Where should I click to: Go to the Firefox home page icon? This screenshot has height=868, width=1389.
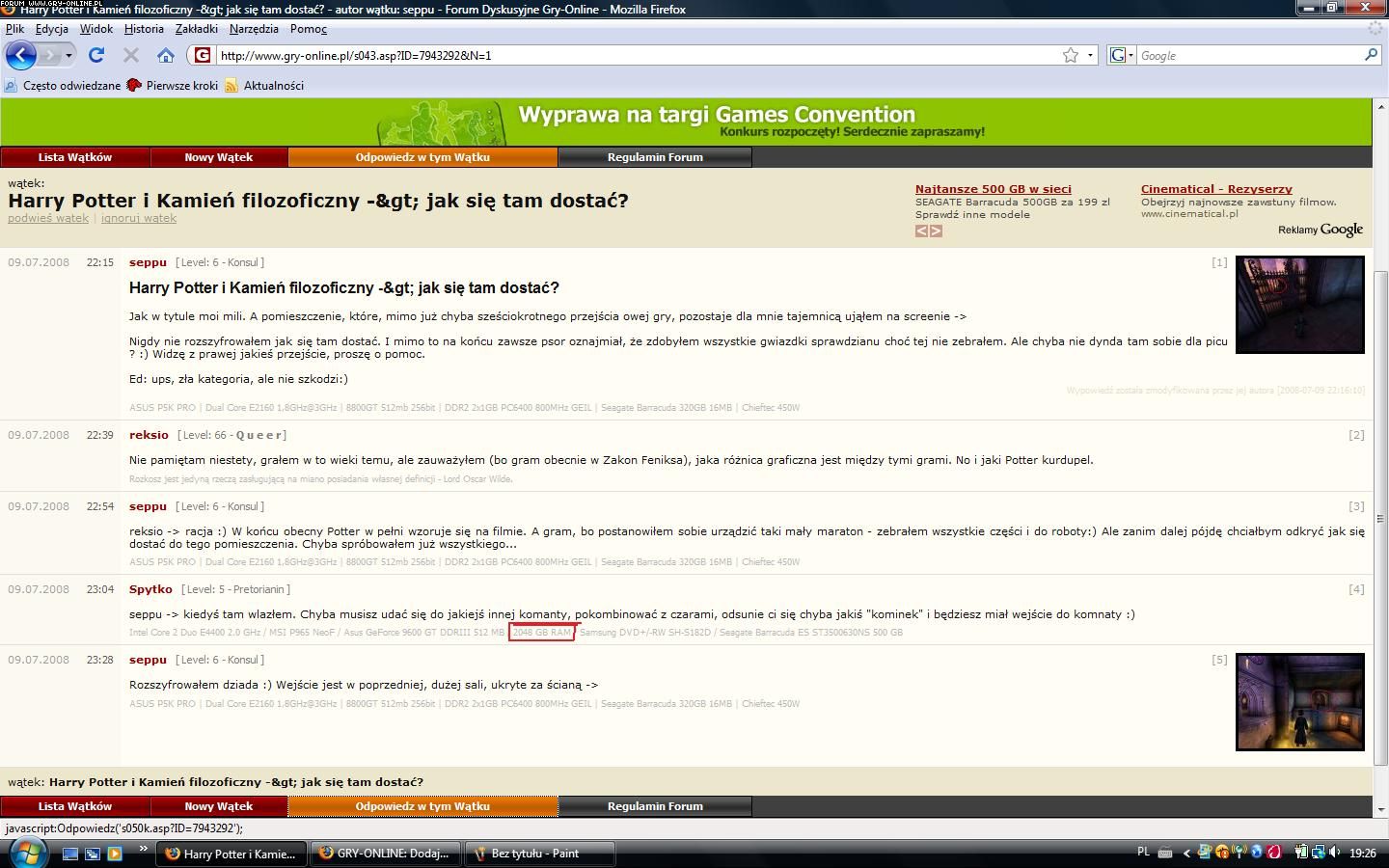click(x=166, y=55)
